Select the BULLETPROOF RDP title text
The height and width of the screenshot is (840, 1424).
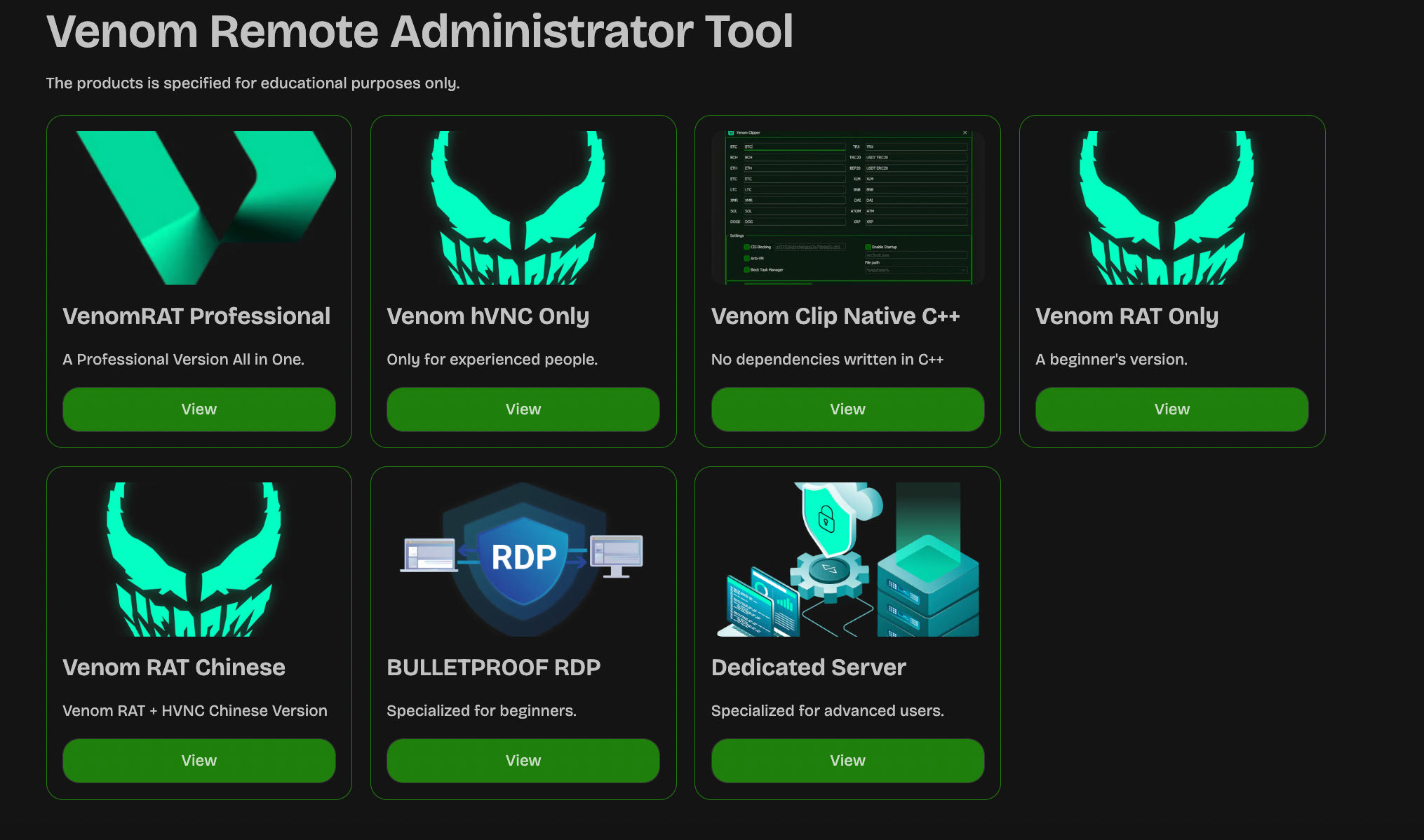(x=493, y=668)
